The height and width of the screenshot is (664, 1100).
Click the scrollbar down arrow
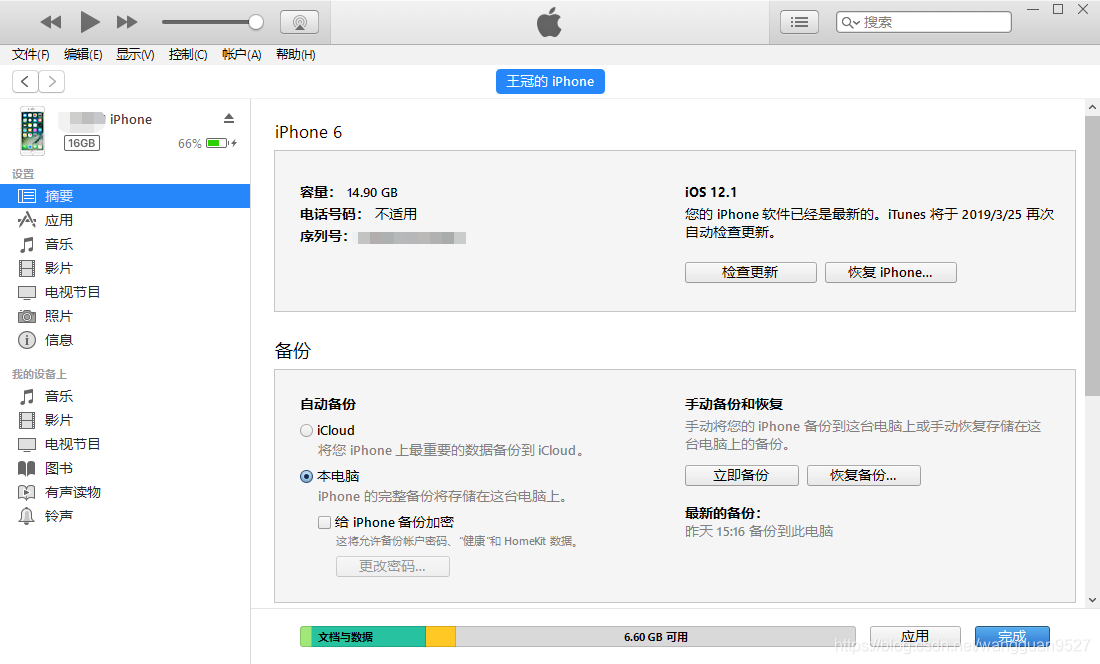pos(1092,600)
